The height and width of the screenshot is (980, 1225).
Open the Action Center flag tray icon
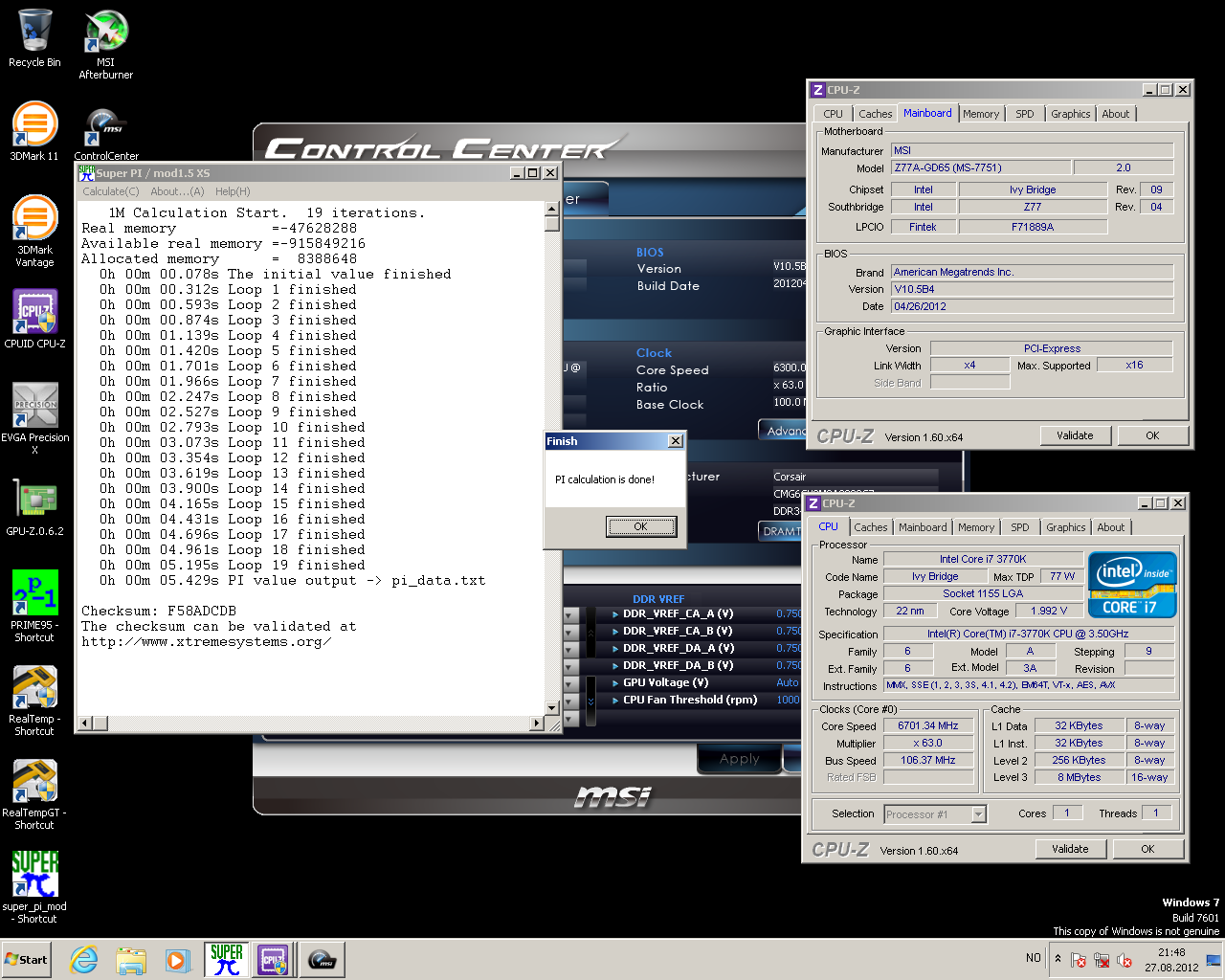pyautogui.click(x=1079, y=960)
